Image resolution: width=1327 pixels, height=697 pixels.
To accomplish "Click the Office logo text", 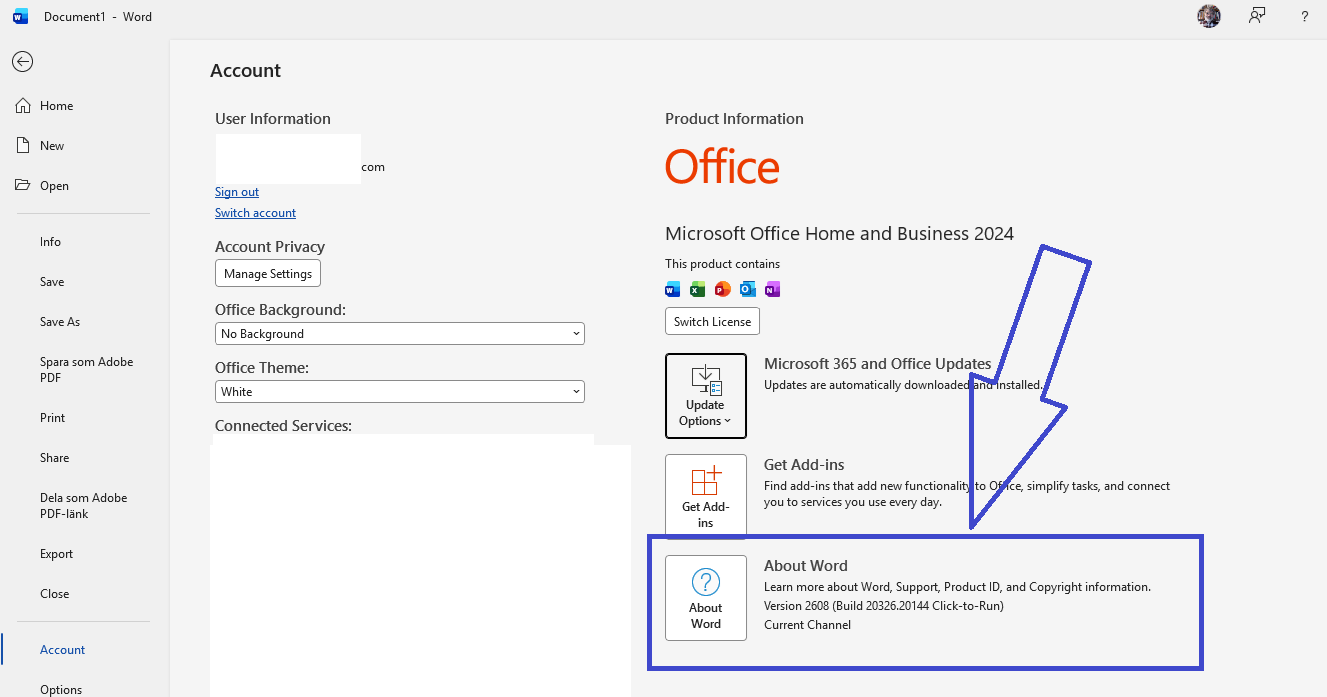I will click(x=722, y=167).
